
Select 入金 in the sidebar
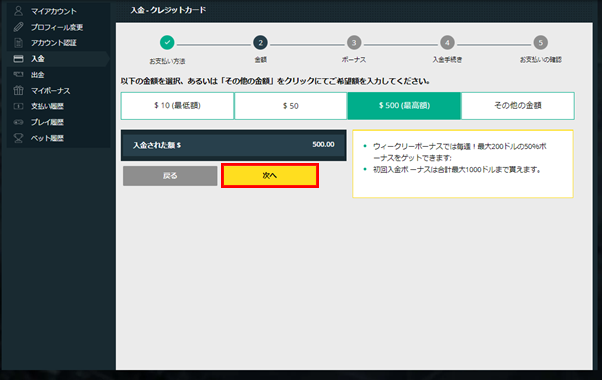tap(38, 59)
